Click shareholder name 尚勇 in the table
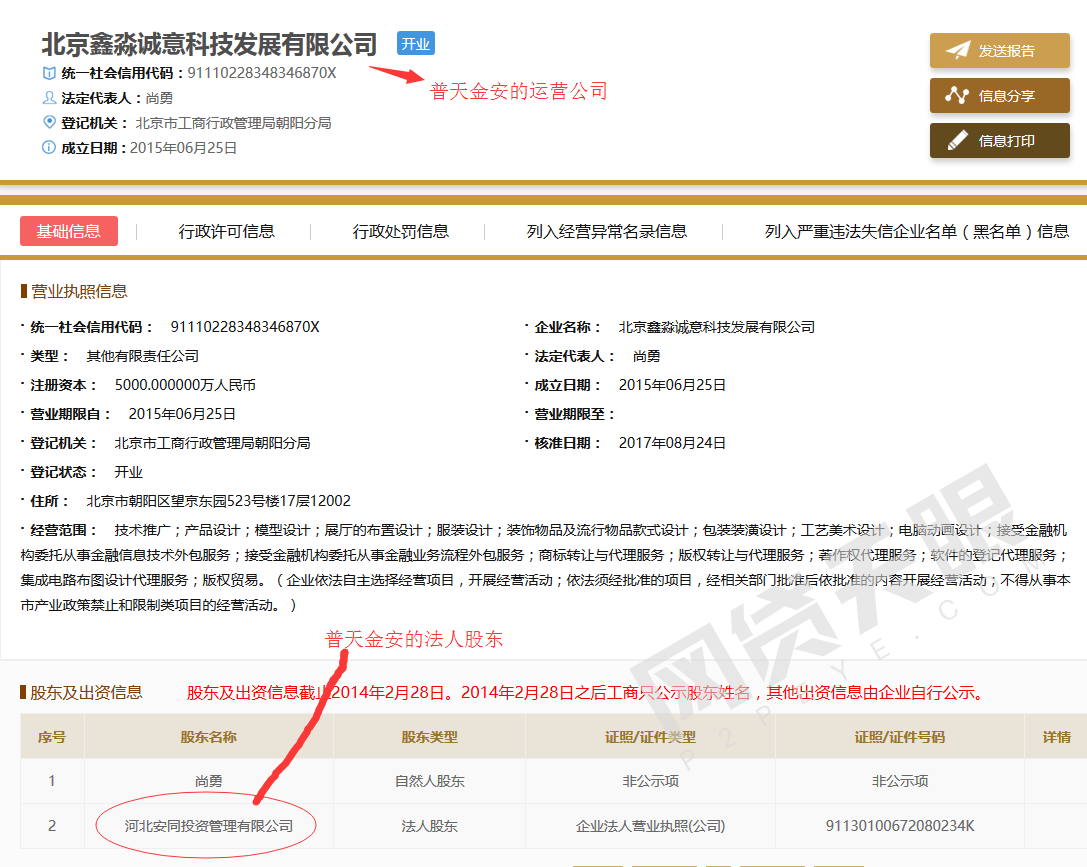This screenshot has width=1087, height=867. tap(209, 781)
